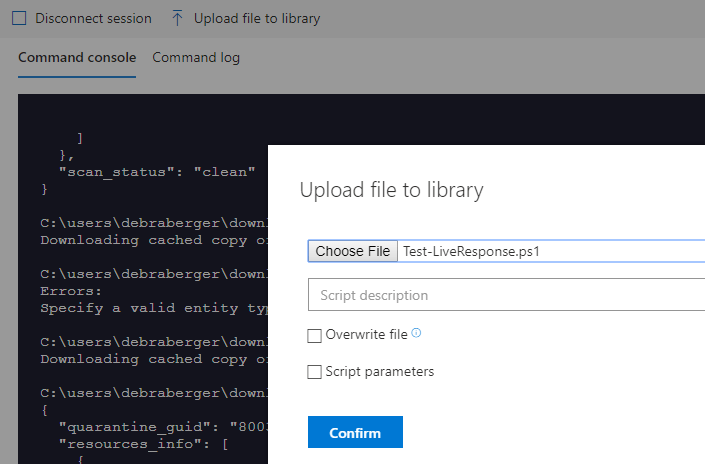Click the Upload file to library dialog heading
Image resolution: width=705 pixels, height=464 pixels.
392,190
